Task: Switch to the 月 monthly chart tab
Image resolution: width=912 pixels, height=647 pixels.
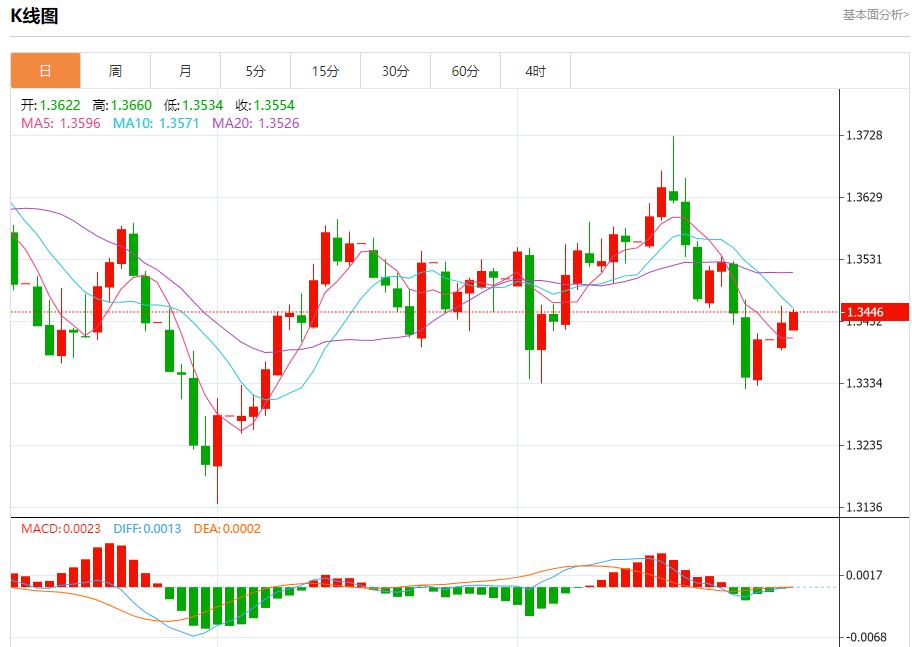Action: click(184, 70)
